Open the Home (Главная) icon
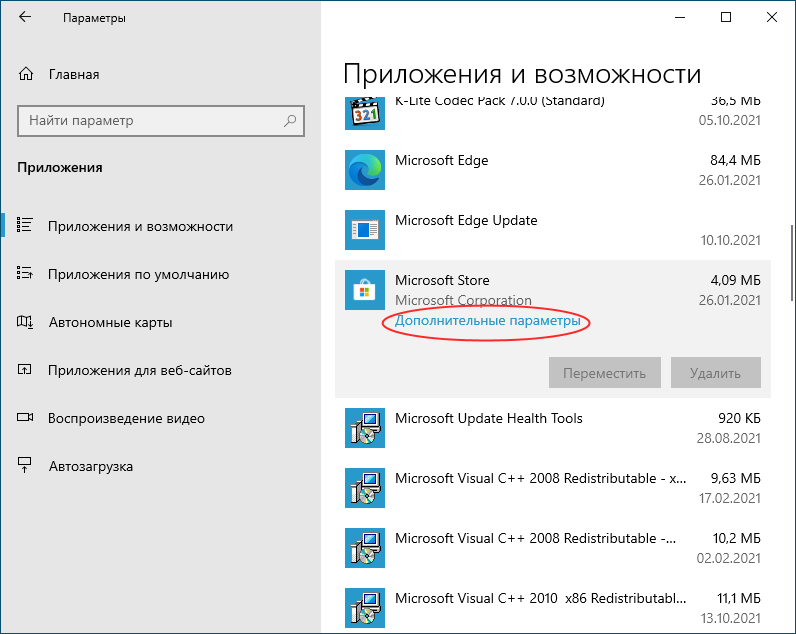The width and height of the screenshot is (796, 634). 26,74
